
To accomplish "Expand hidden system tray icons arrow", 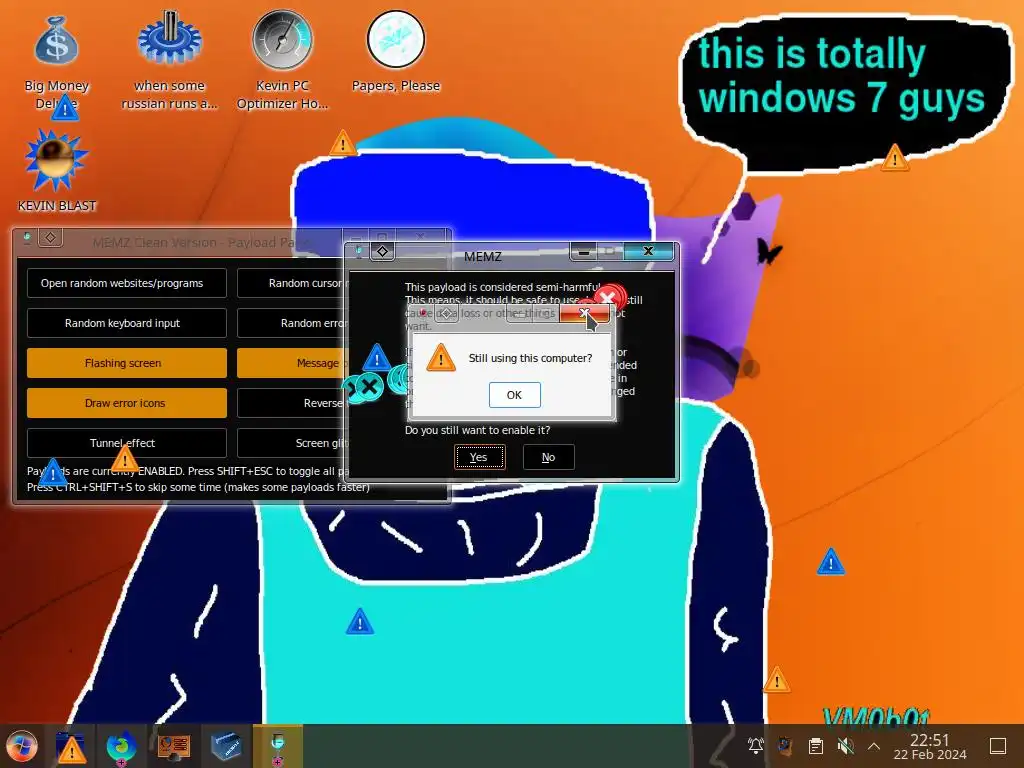I will click(874, 745).
